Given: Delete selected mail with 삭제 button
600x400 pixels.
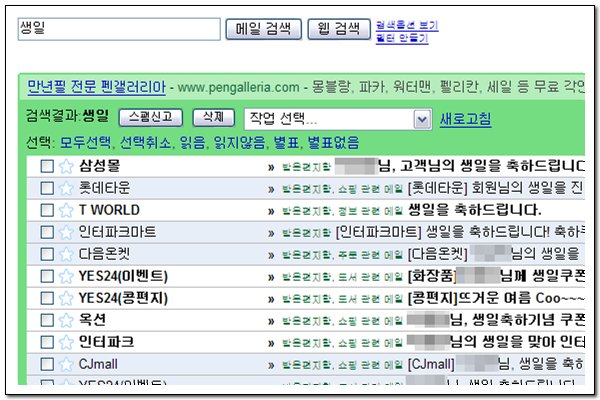Looking at the screenshot, I should (214, 117).
